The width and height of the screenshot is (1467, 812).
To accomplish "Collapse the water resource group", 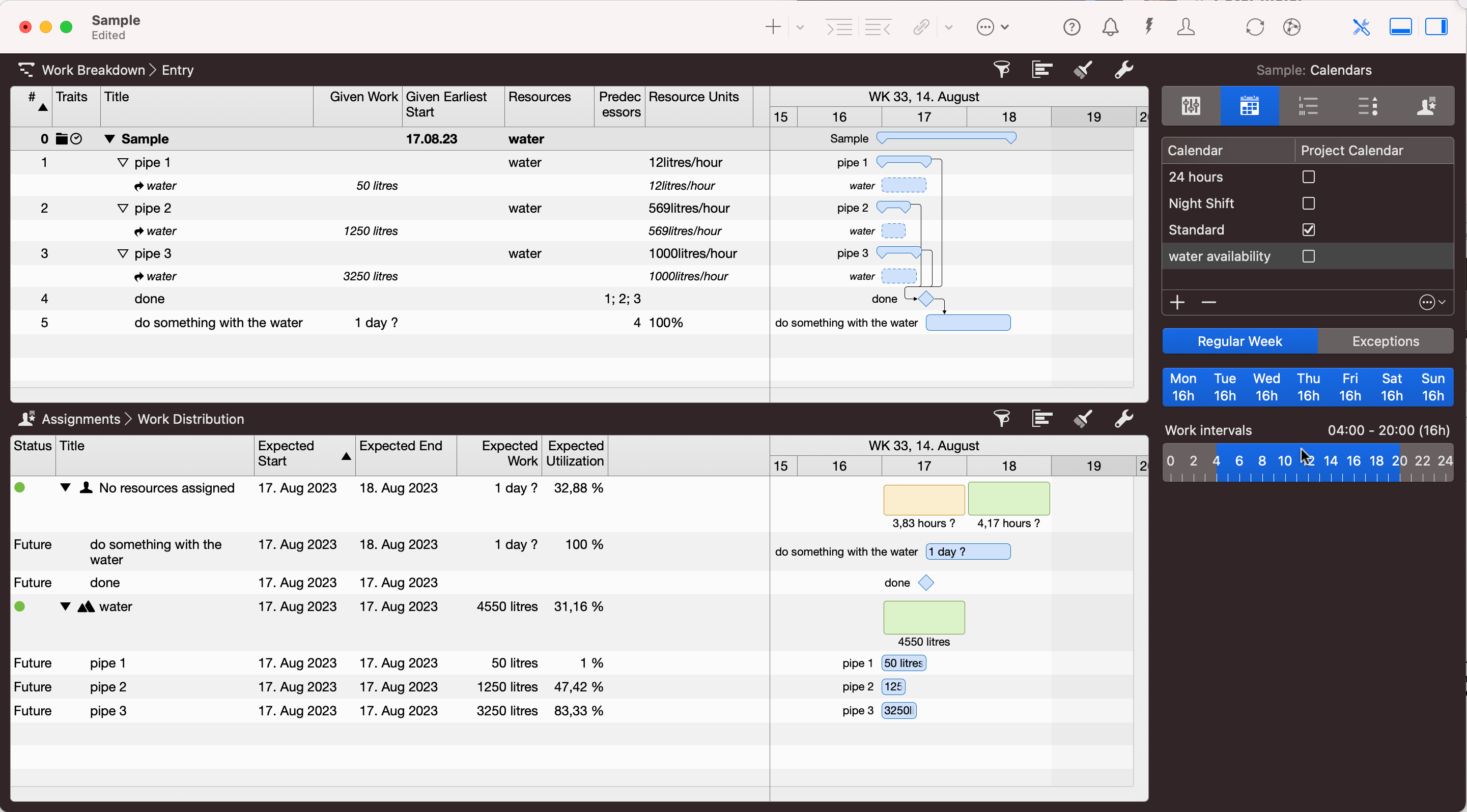I will point(66,606).
